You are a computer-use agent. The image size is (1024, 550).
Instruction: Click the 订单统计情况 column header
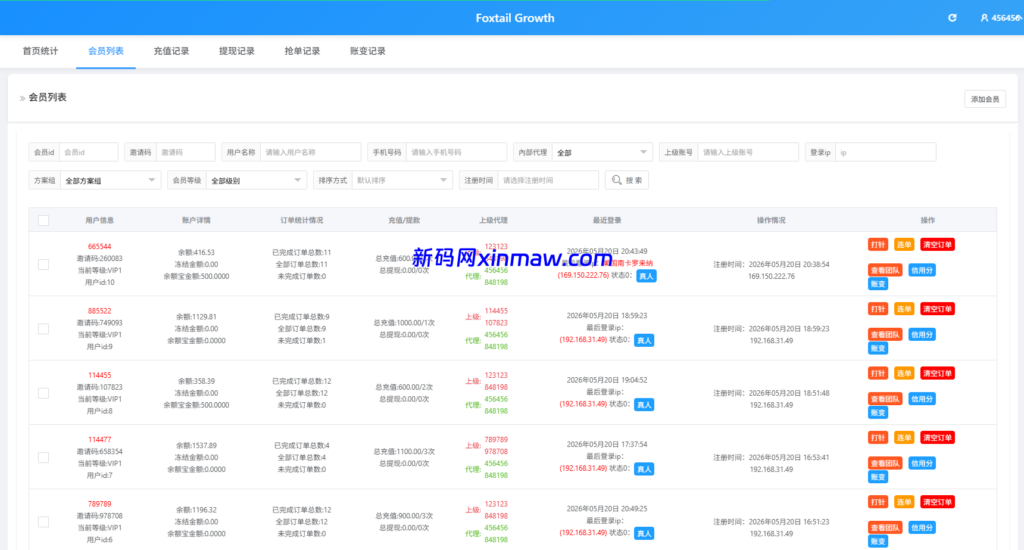(301, 220)
